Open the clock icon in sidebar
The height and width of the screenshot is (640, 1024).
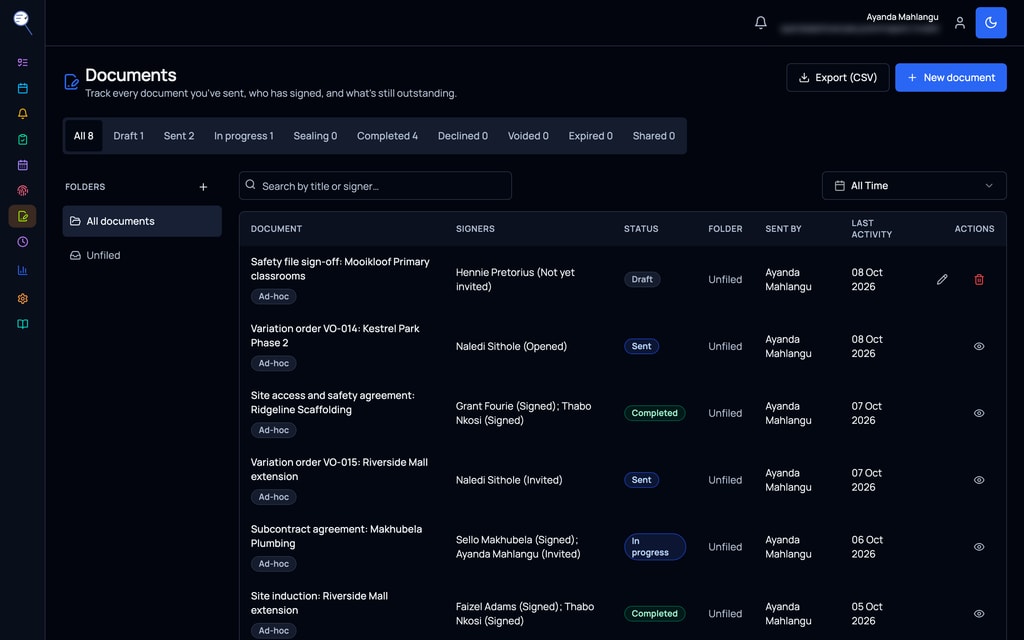click(x=22, y=242)
